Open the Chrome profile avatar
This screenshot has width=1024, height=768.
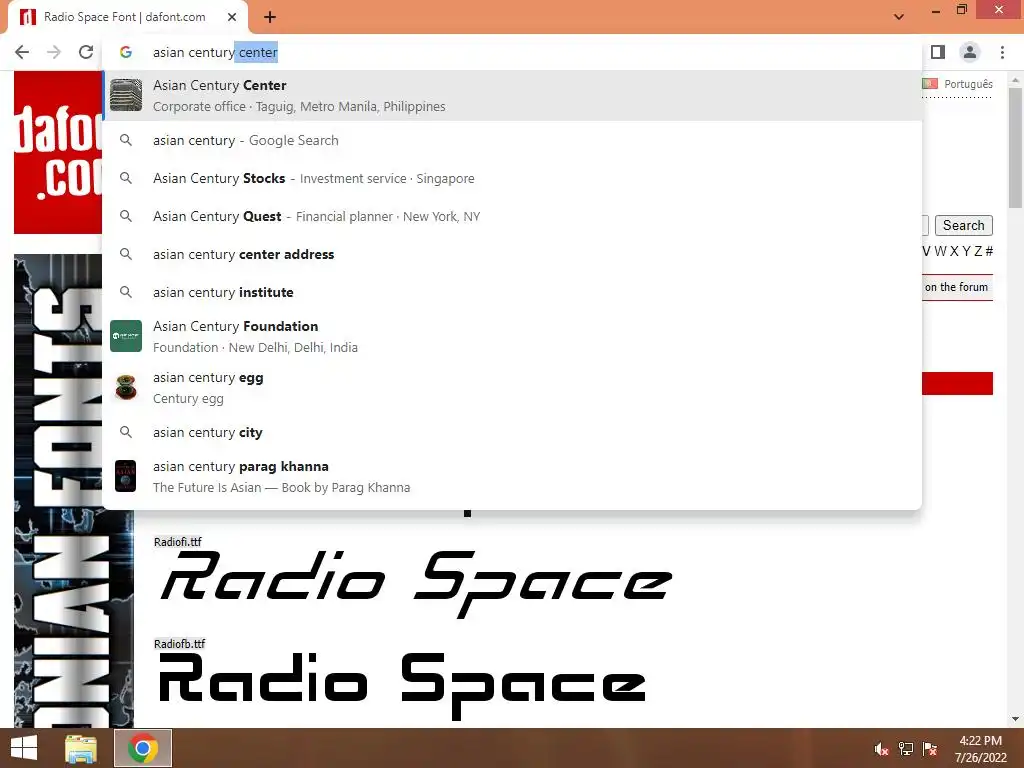970,52
